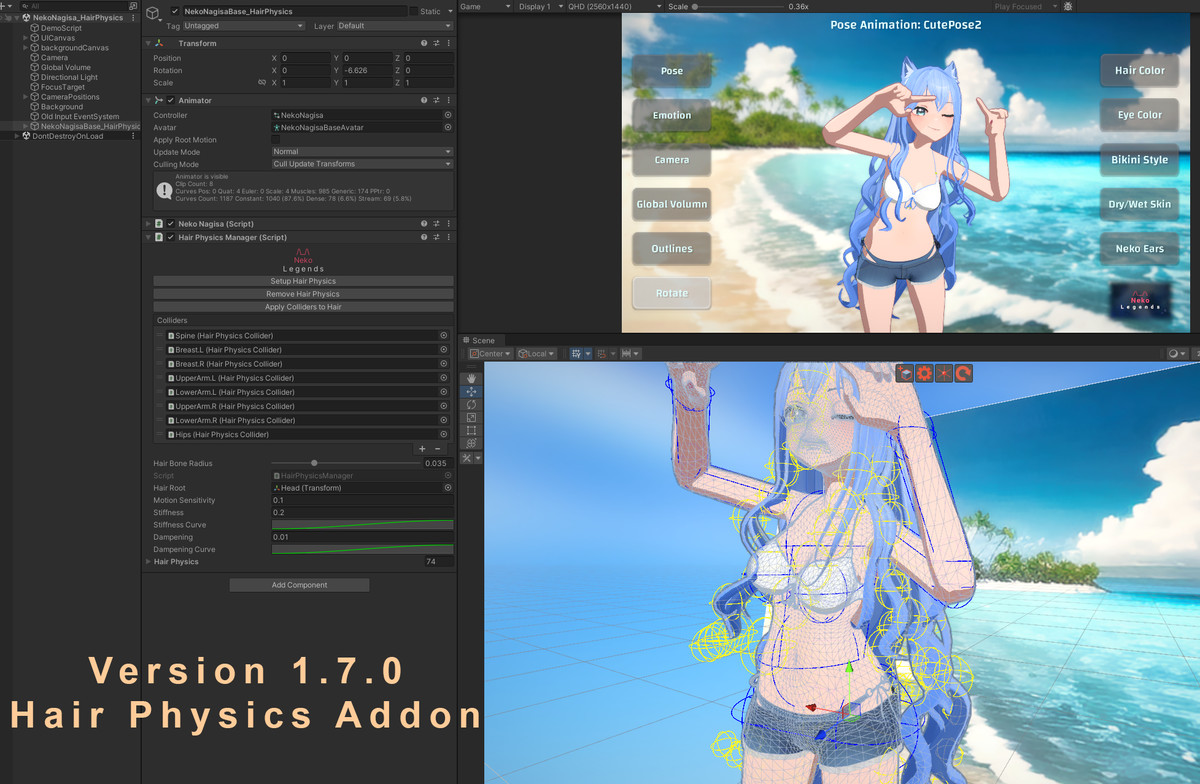
Task: Toggle the Static checkbox
Action: [x=414, y=11]
